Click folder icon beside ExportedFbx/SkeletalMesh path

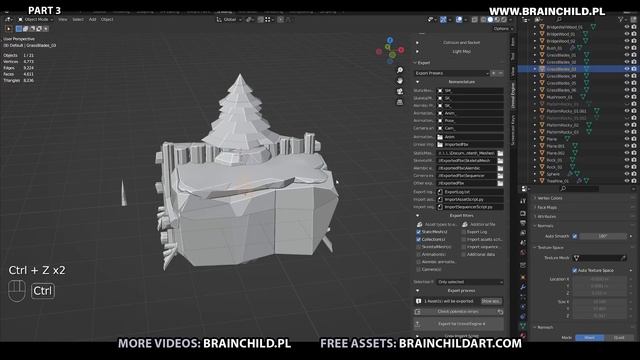click(x=500, y=160)
